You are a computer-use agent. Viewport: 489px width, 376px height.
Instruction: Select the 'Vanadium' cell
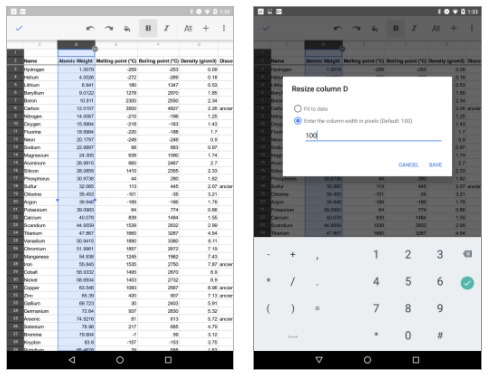[x=40, y=241]
